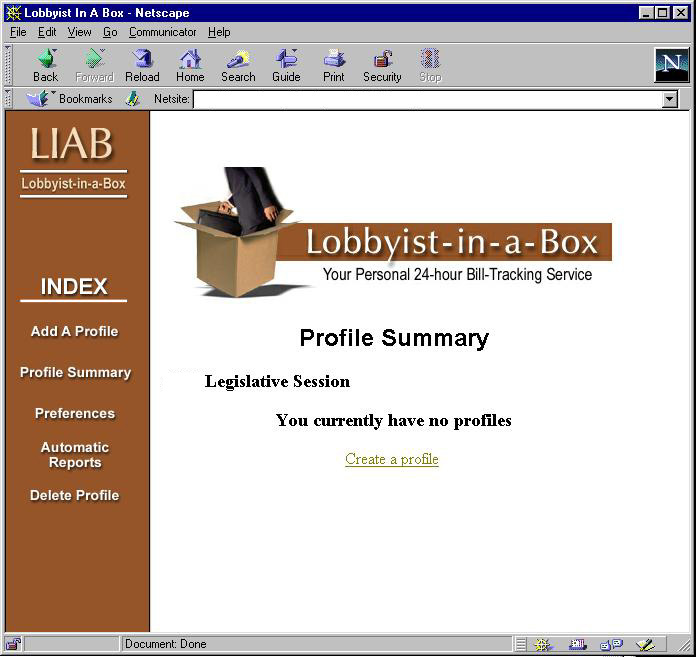The width and height of the screenshot is (696, 657).
Task: Click the Legislative Session heading
Action: pyautogui.click(x=277, y=381)
